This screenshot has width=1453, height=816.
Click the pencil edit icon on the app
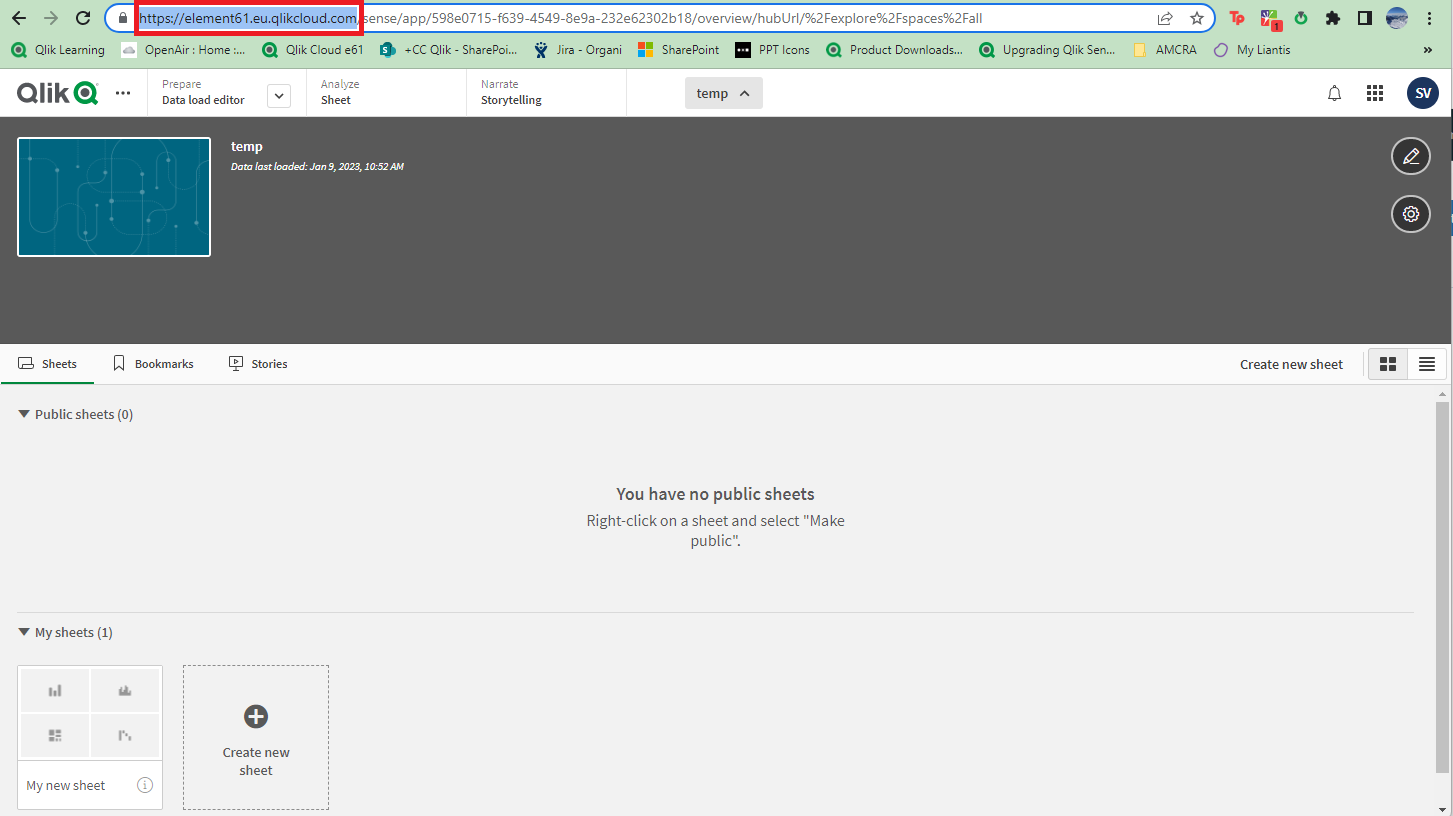[1410, 156]
